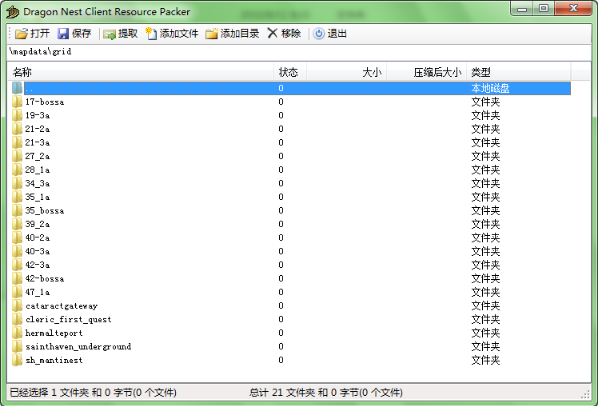Screen dimensions: 600x406
Task: Maximize the Resource Packer window
Action: [544, 9]
